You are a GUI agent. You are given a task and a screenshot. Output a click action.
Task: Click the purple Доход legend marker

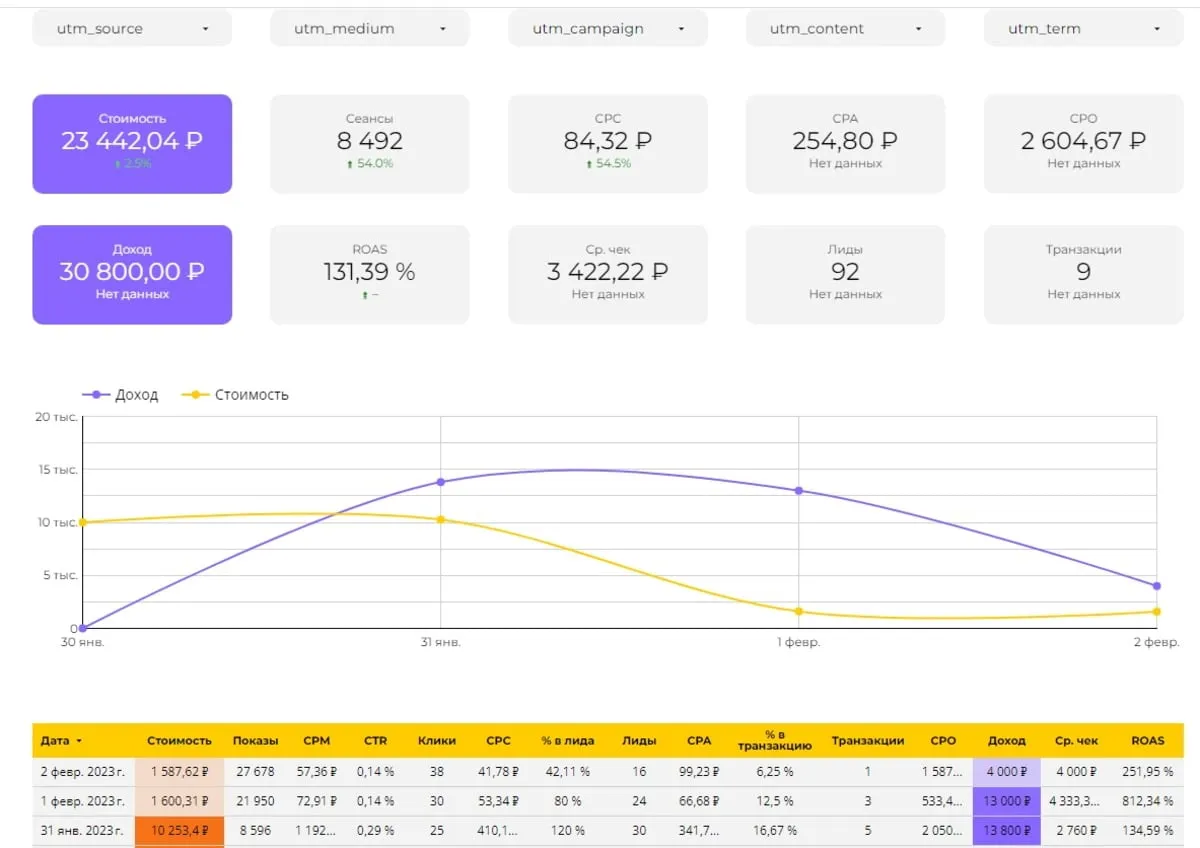pos(97,395)
